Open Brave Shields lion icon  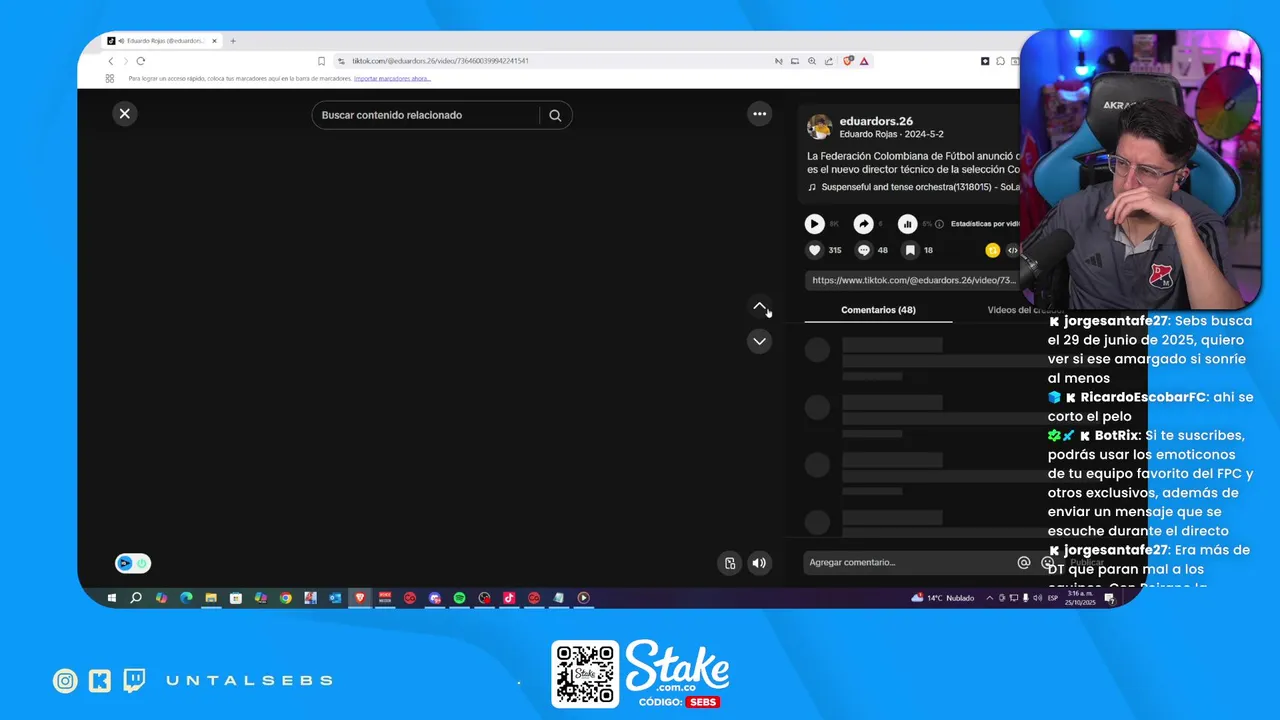pos(848,61)
